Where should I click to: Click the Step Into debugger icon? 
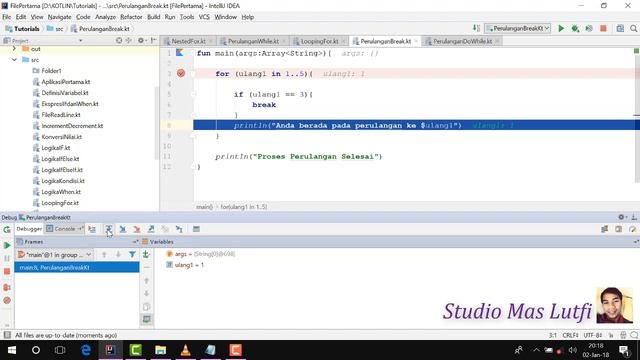(x=122, y=229)
